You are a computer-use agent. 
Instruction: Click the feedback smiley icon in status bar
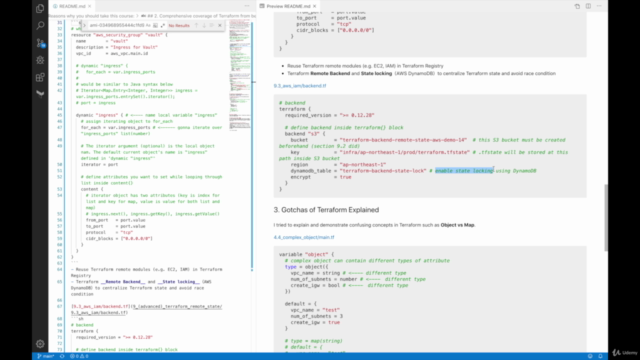(590, 356)
